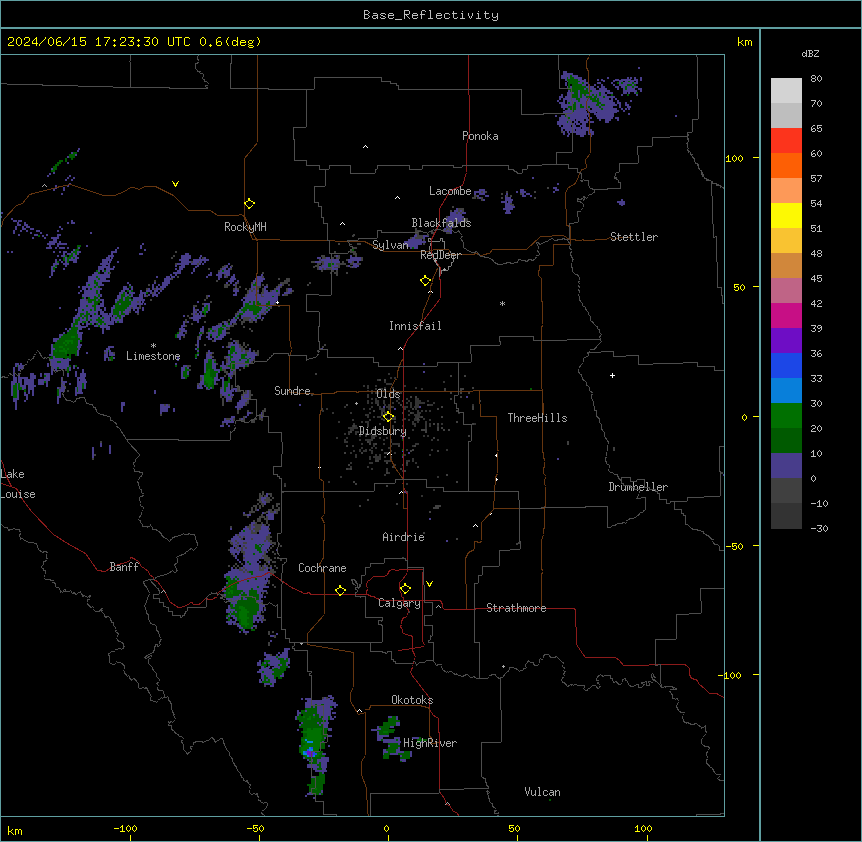The width and height of the screenshot is (862, 842).
Task: Click the Banff label
Action: [x=124, y=567]
